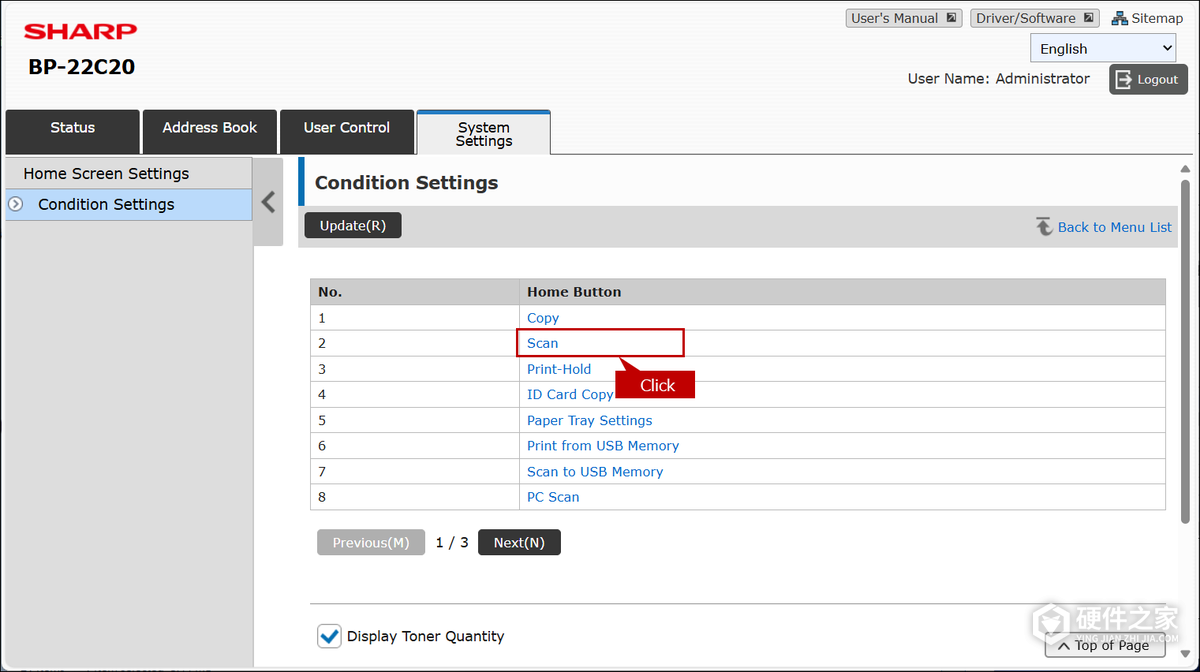This screenshot has height=672, width=1200.
Task: Open the User's Manual link
Action: pos(905,18)
